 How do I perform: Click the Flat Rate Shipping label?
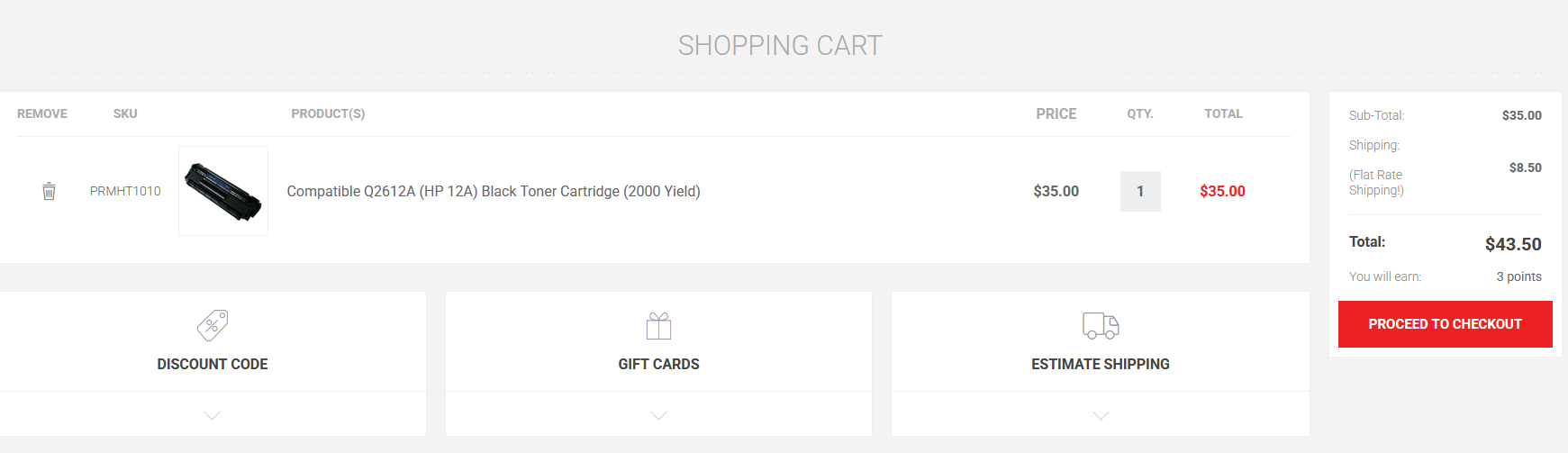(1376, 182)
